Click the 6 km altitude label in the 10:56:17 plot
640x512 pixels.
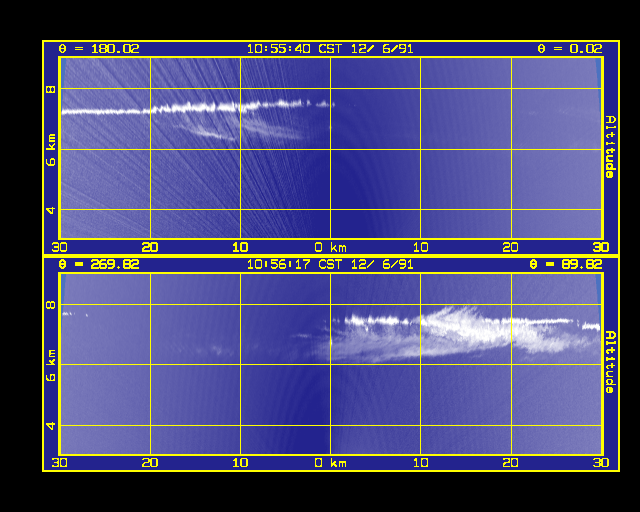[x=51, y=365]
